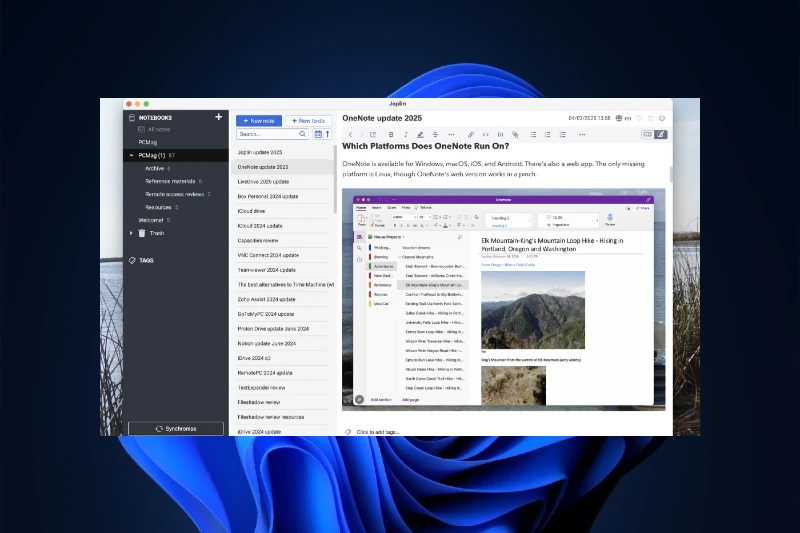The height and width of the screenshot is (533, 800).
Task: Open note 'LiveDrive 2025 update'
Action: pyautogui.click(x=283, y=182)
